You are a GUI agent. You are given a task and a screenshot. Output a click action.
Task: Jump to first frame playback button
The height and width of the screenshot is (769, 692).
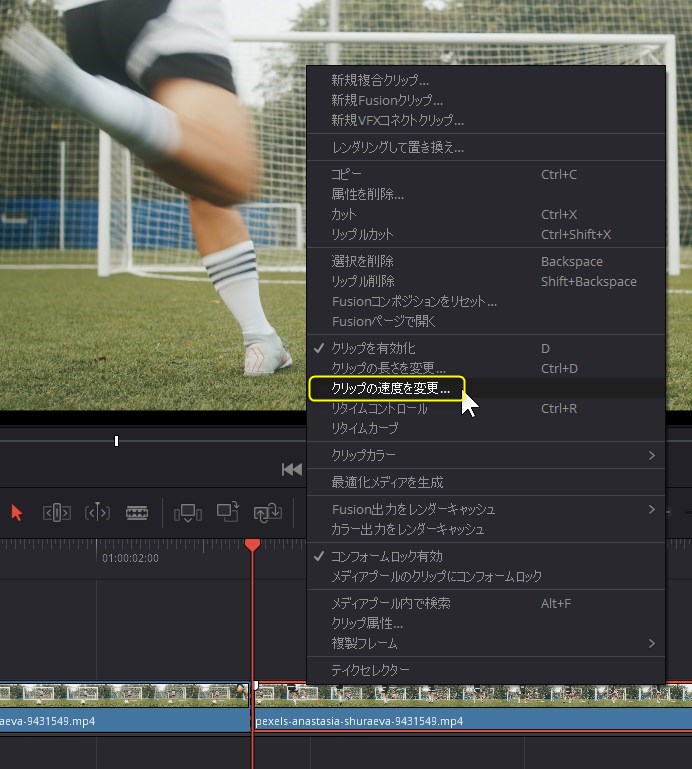[292, 469]
